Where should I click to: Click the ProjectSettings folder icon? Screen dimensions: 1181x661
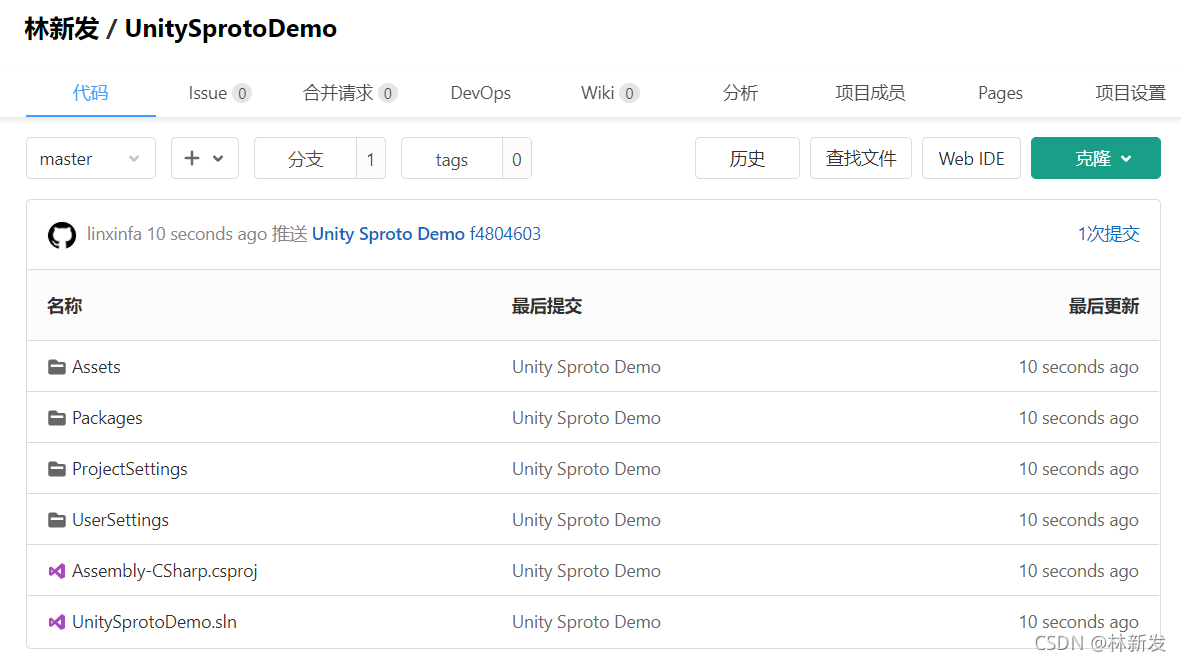coord(57,469)
